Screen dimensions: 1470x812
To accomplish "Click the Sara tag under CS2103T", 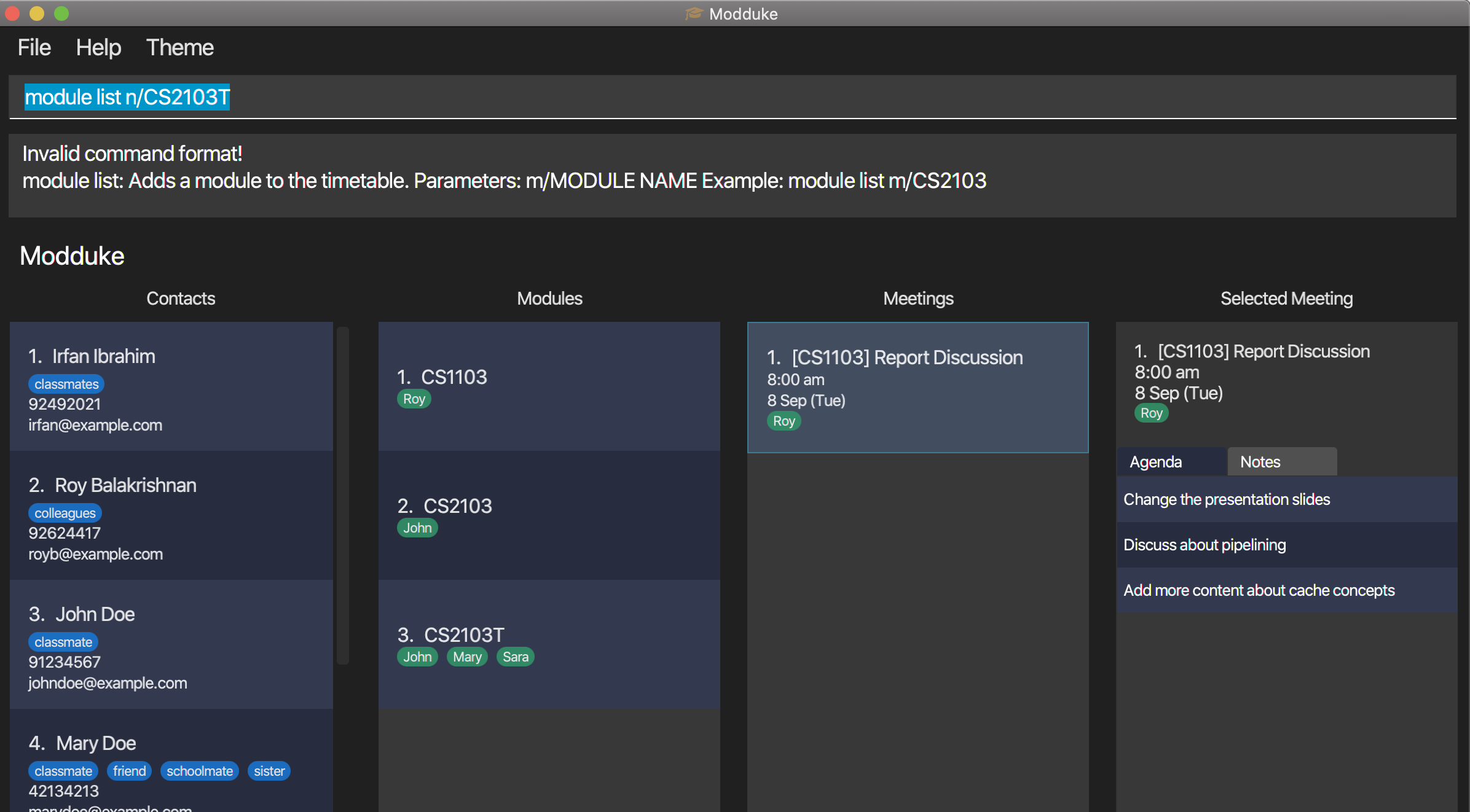I will pos(515,657).
